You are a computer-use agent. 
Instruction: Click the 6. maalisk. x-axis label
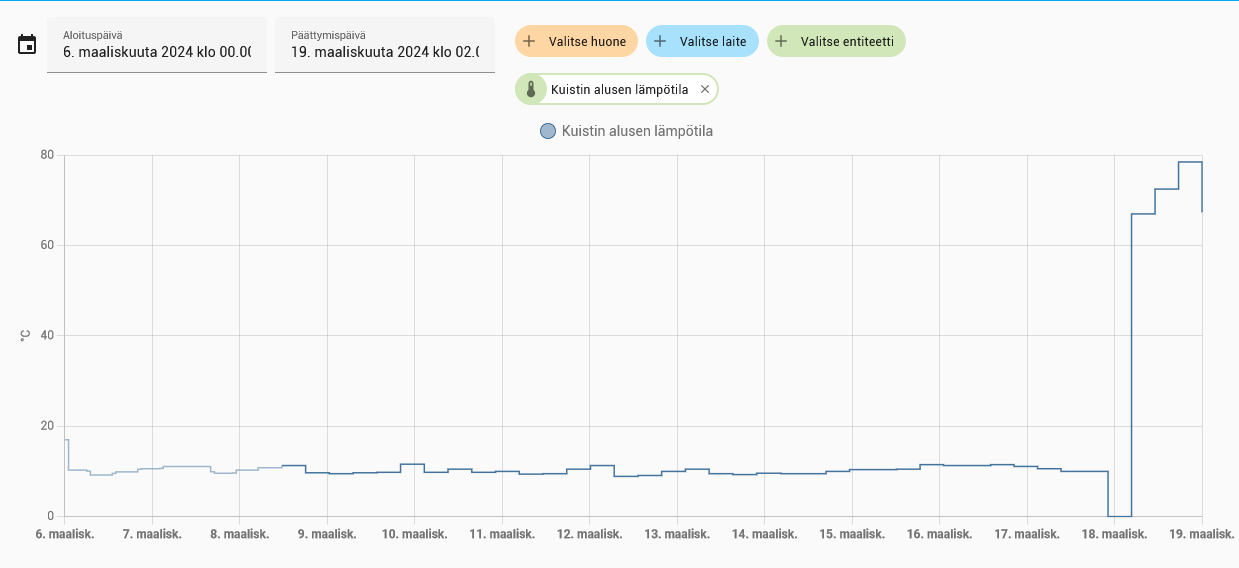65,534
